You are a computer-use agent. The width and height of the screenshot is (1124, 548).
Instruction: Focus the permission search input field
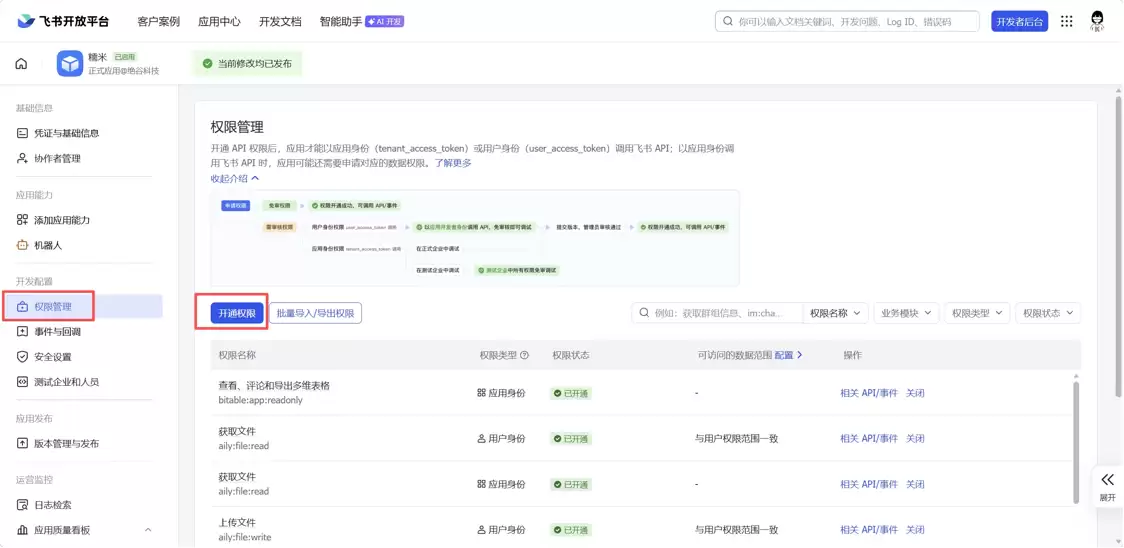coord(717,313)
